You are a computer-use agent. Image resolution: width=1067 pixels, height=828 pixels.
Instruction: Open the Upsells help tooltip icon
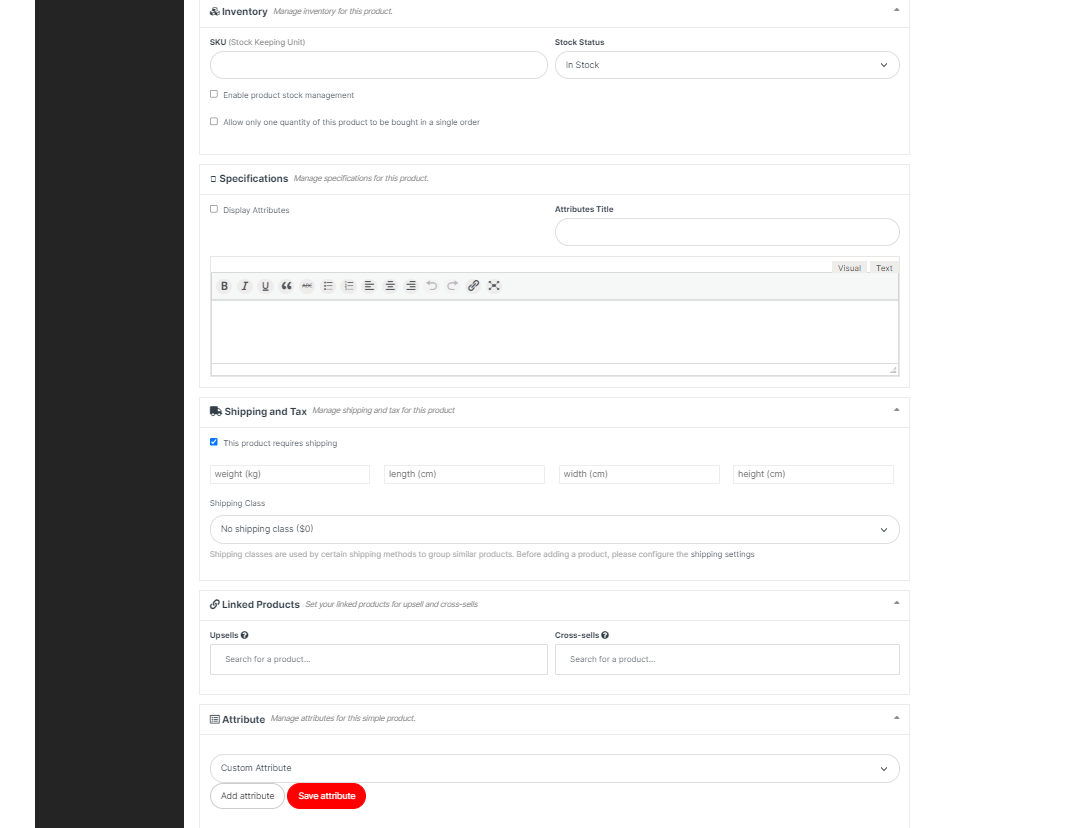(244, 635)
